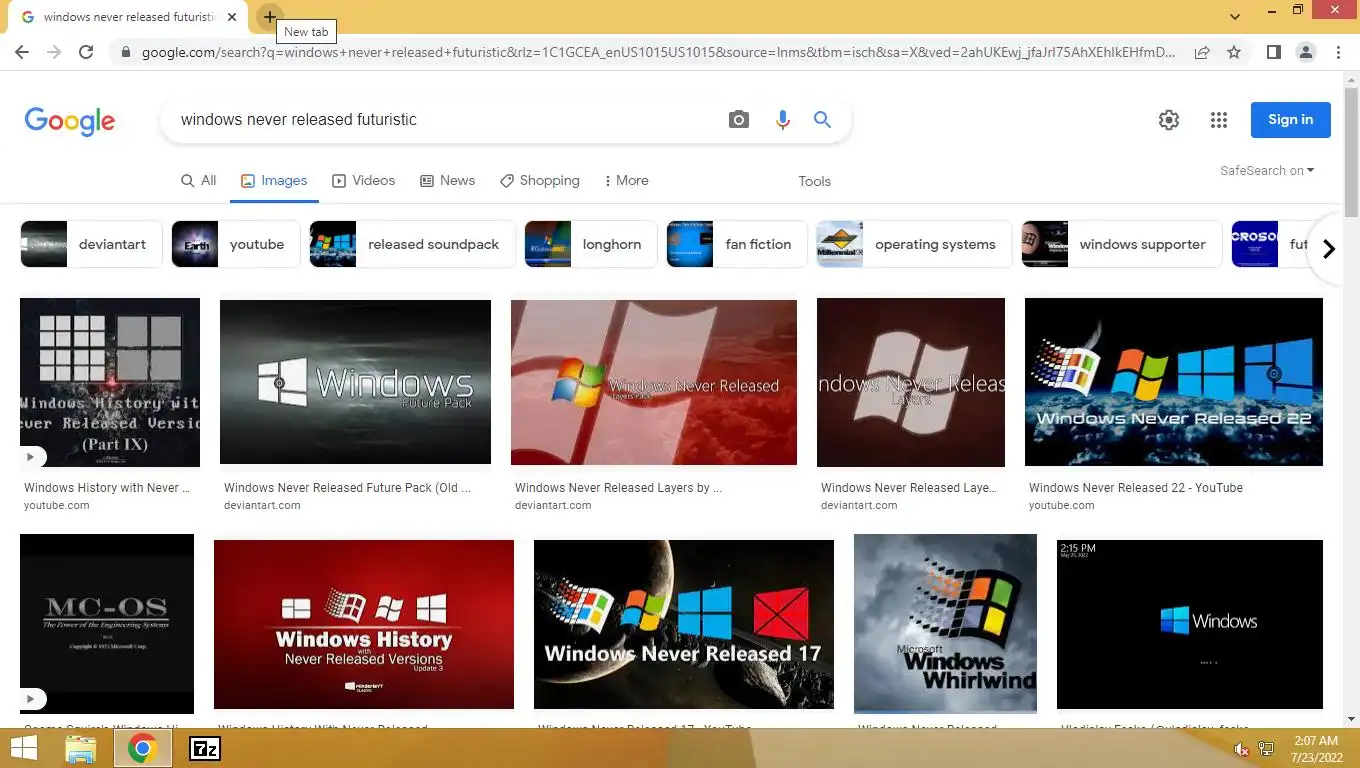Screen dimensions: 1360x768
Task: Open the MC-OS image thumbnail
Action: tap(107, 624)
